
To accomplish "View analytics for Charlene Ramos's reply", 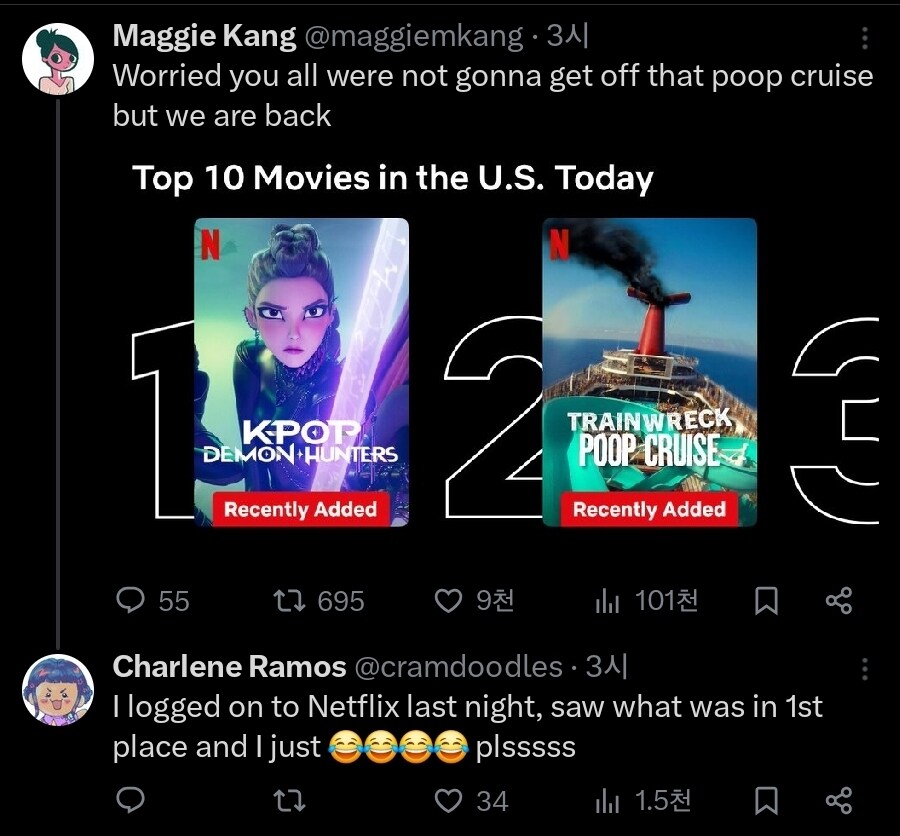I will pos(643,800).
